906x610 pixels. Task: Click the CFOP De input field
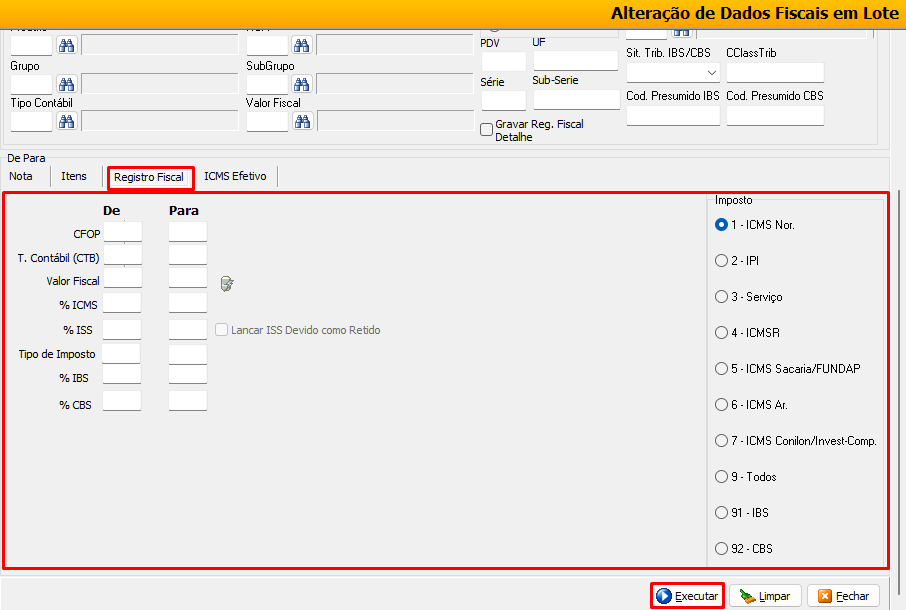[122, 233]
